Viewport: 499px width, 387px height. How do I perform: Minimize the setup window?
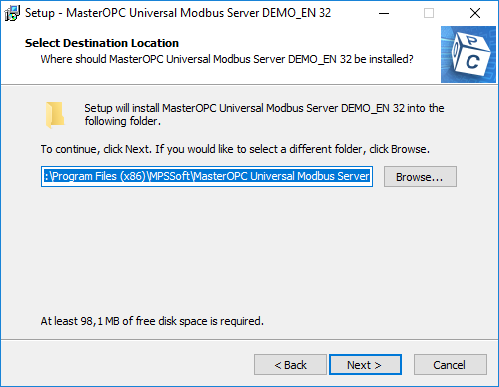click(x=384, y=13)
